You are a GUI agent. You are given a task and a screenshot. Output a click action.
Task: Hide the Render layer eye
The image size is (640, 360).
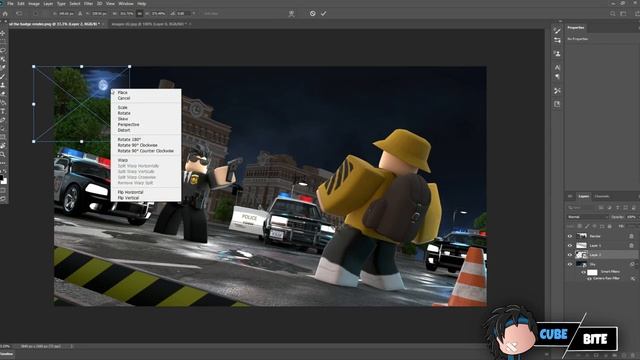(x=570, y=236)
